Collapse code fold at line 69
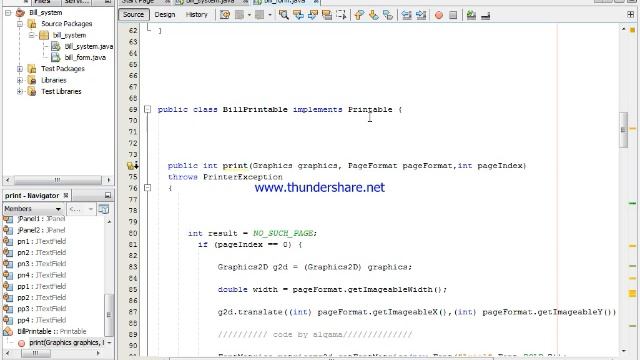 (x=147, y=109)
